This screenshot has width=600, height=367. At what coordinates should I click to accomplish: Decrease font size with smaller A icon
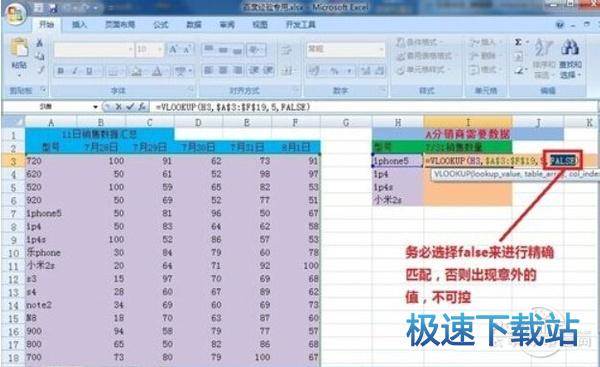(x=187, y=49)
